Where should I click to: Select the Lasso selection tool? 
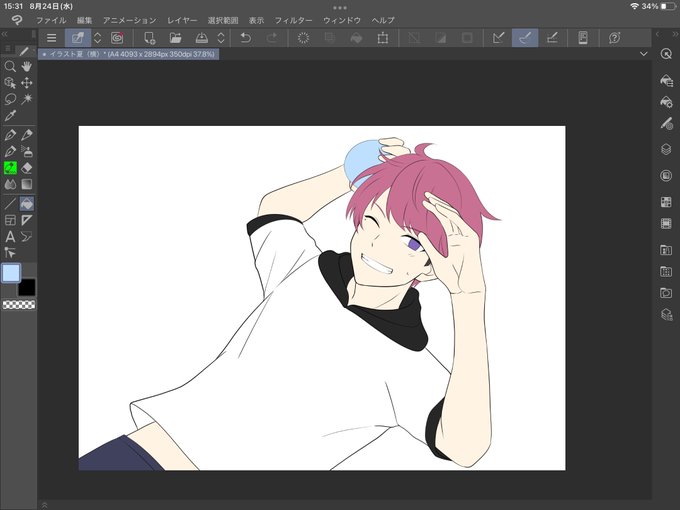pos(10,99)
